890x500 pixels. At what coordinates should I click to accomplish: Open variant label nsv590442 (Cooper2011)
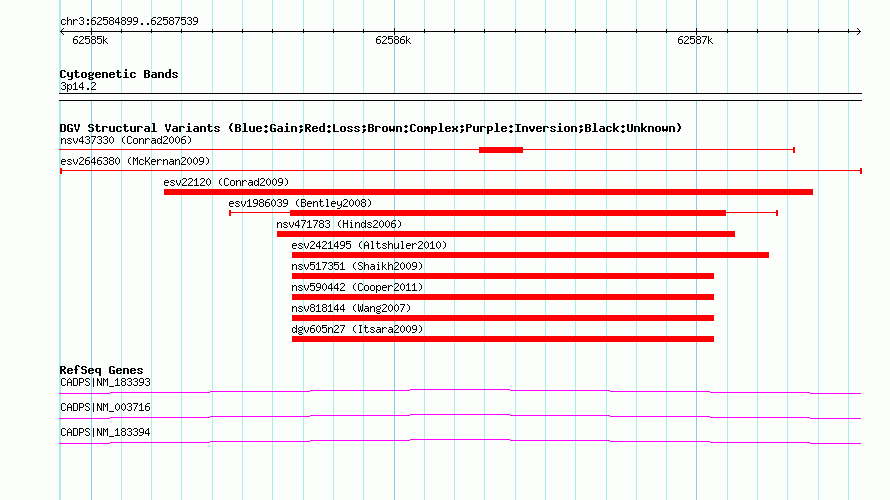(x=357, y=287)
